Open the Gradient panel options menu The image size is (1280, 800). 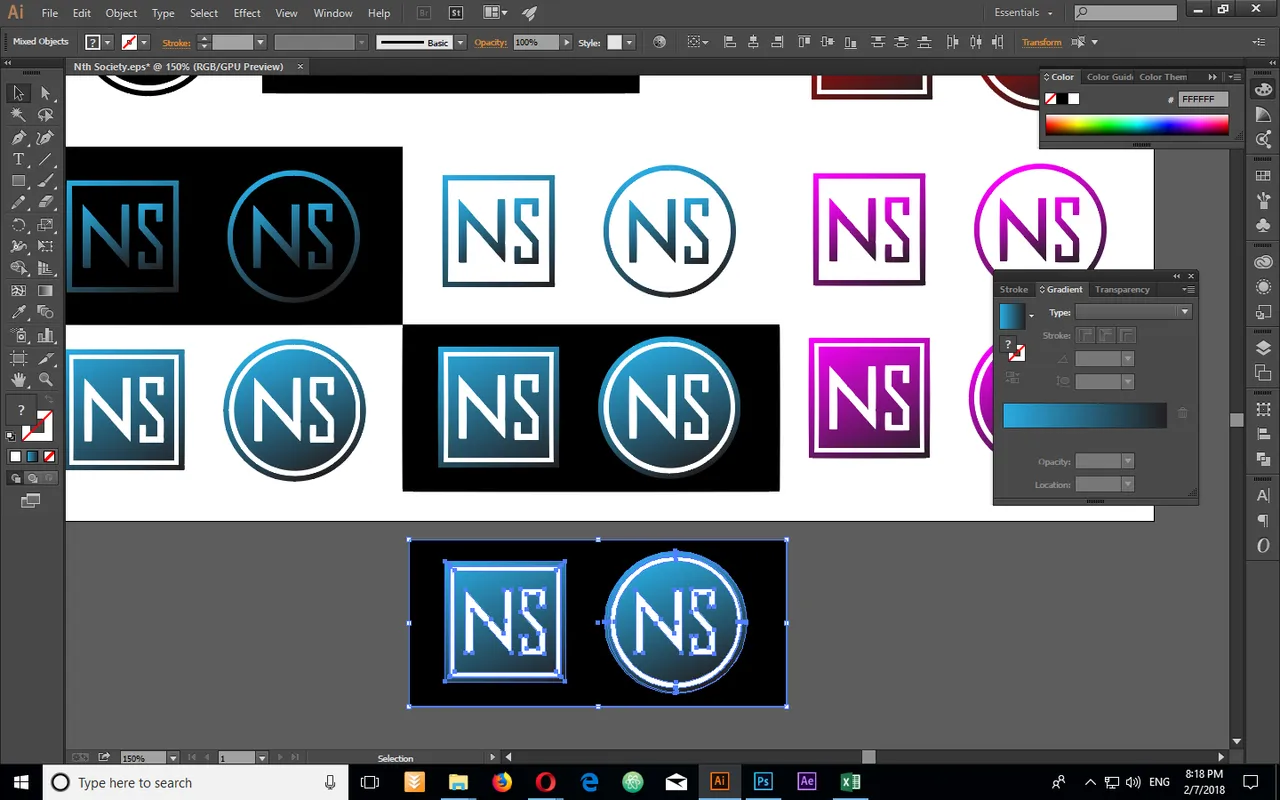point(1187,289)
